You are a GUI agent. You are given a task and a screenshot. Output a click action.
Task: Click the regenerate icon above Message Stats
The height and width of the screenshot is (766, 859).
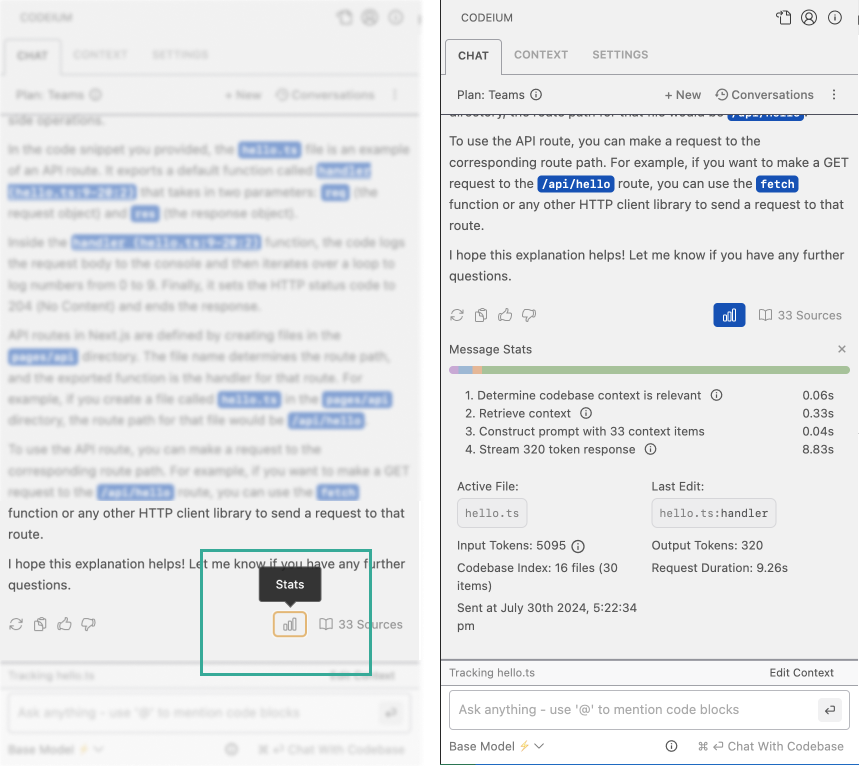click(x=457, y=315)
